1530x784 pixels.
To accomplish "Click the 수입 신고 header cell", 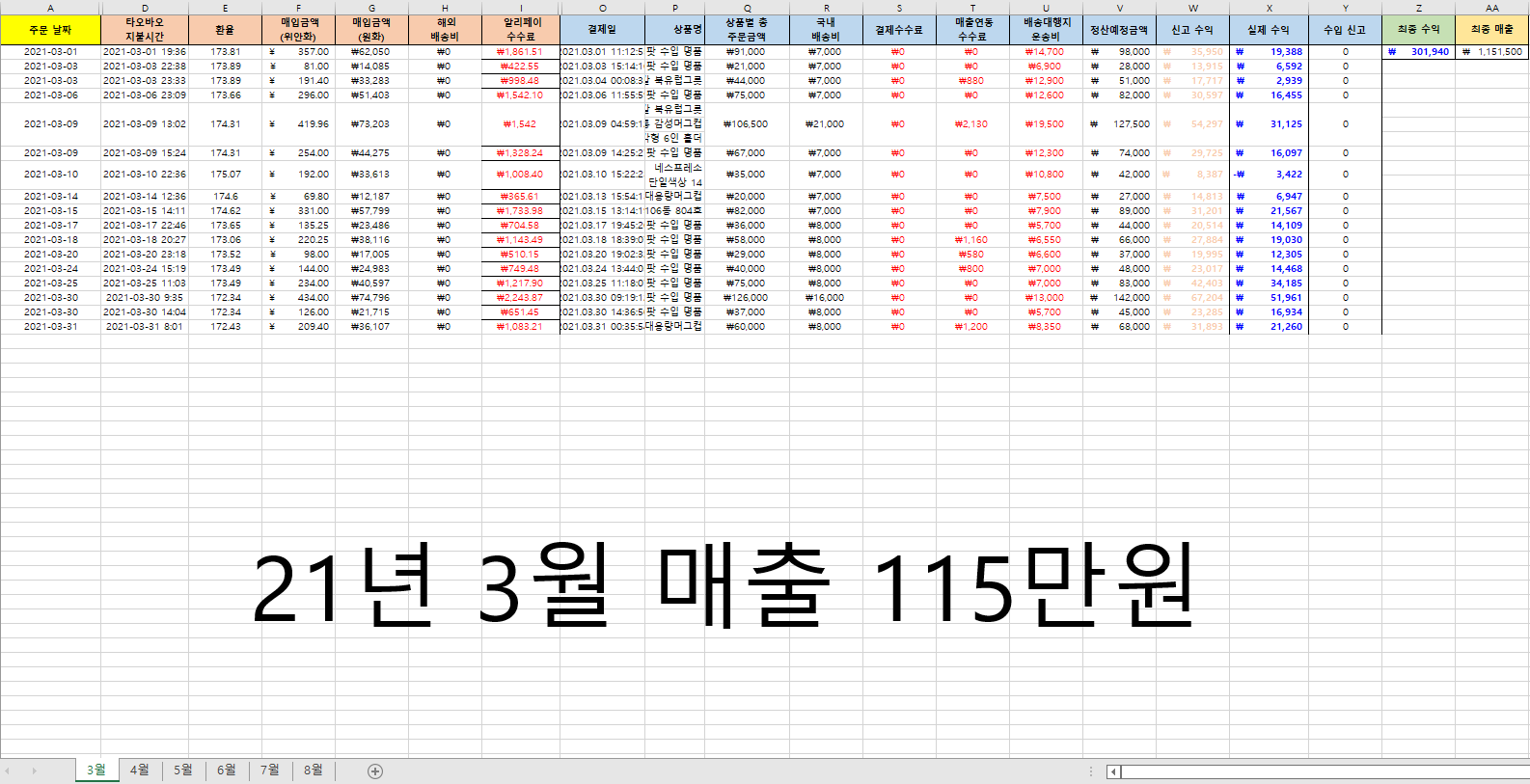I will coord(1345,30).
